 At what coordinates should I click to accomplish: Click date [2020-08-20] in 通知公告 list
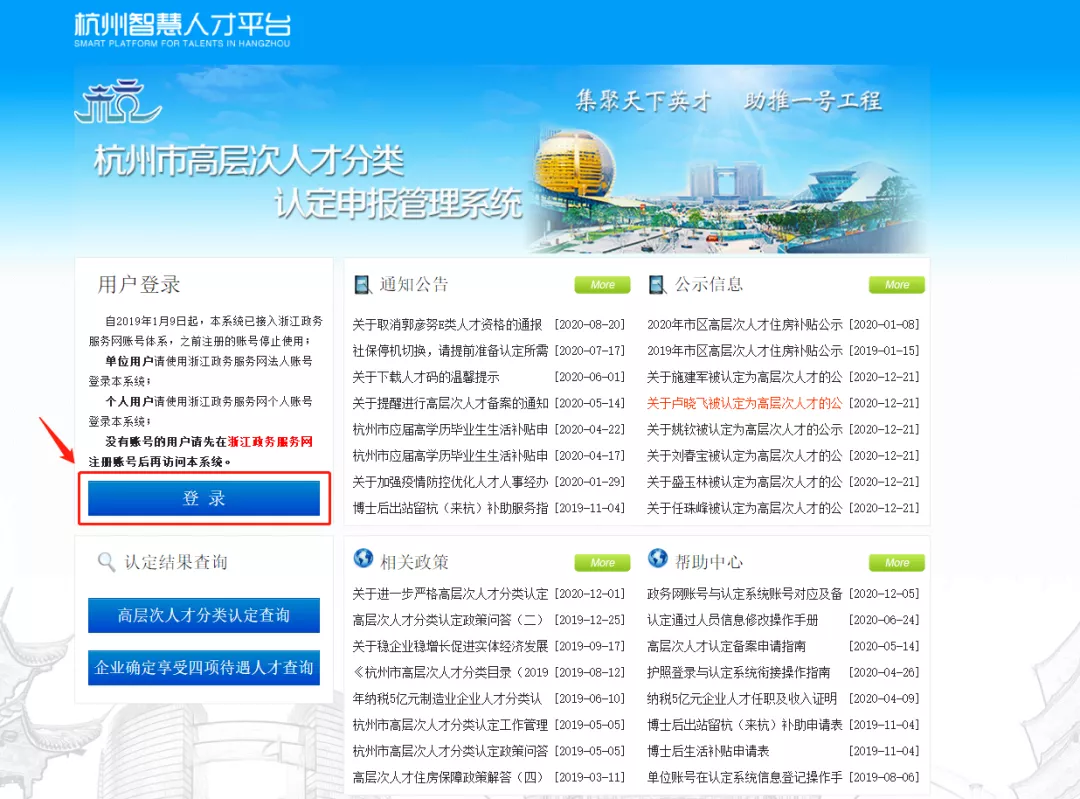point(590,324)
